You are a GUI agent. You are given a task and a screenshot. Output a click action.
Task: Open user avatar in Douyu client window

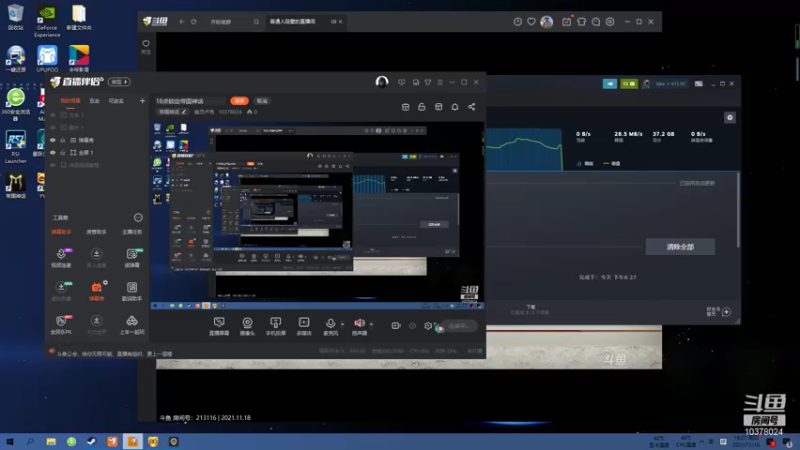(x=546, y=22)
